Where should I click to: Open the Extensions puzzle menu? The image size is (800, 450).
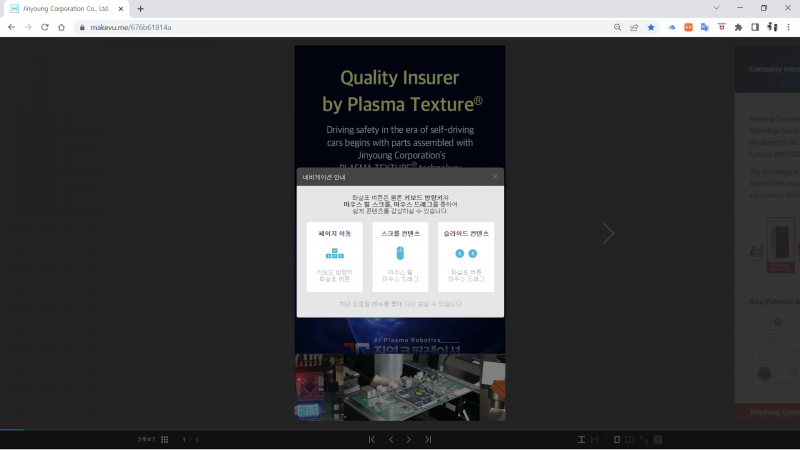[x=738, y=27]
